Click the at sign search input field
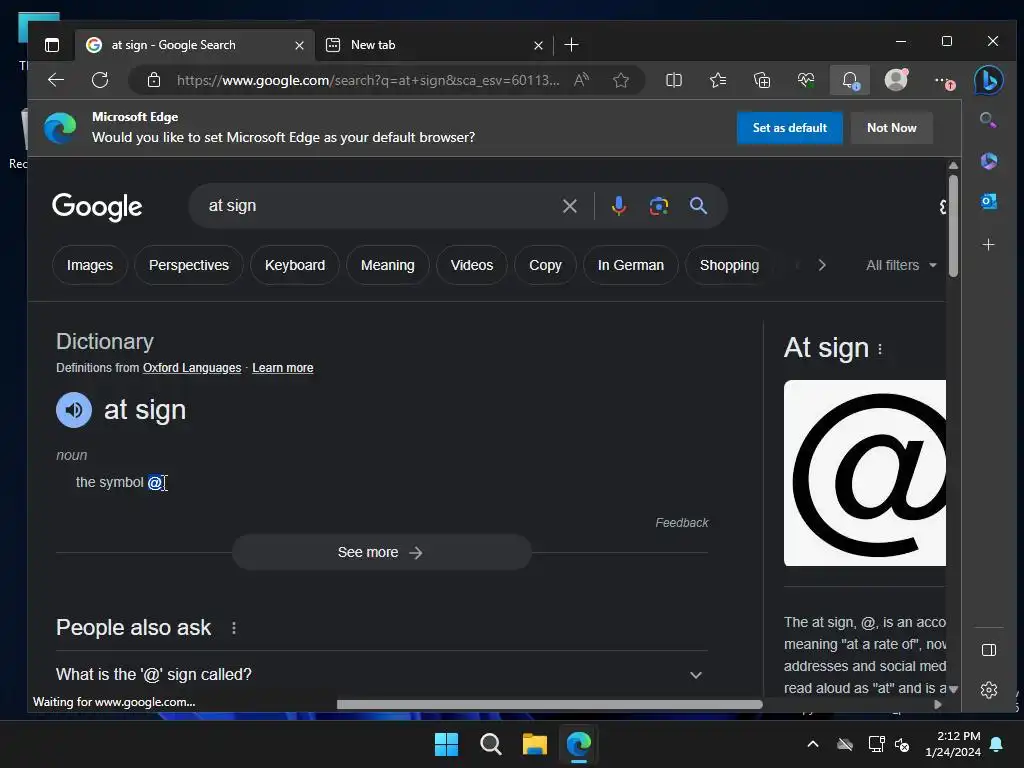This screenshot has width=1024, height=768. tap(379, 206)
